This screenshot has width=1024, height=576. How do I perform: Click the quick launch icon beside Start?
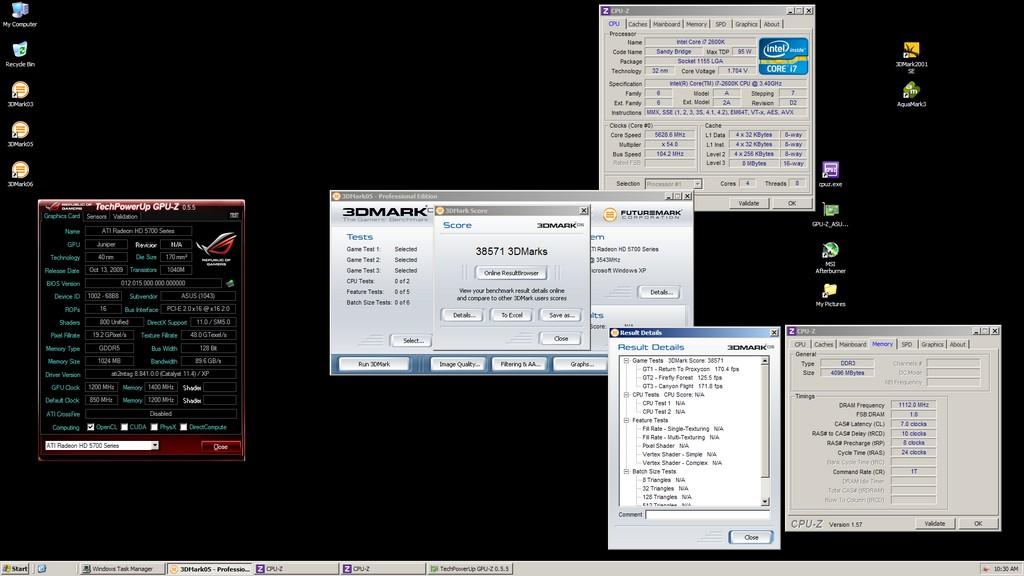pos(42,569)
